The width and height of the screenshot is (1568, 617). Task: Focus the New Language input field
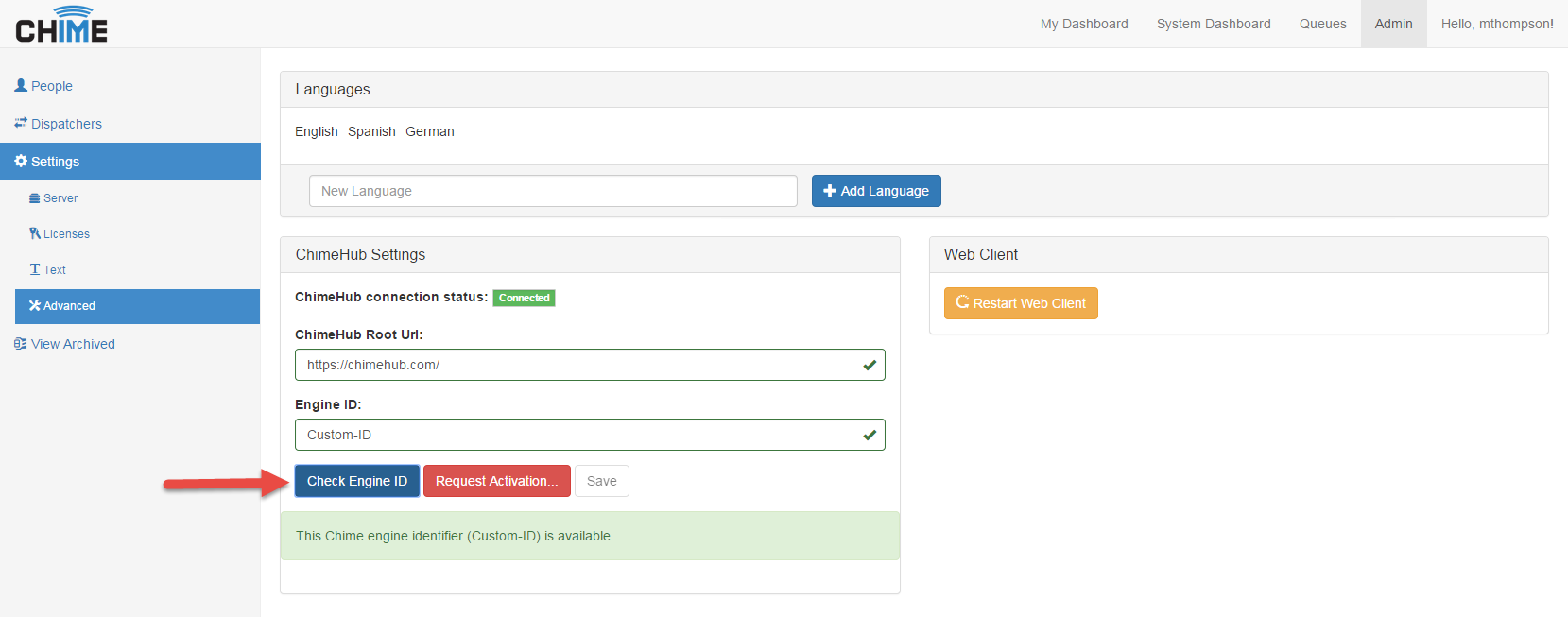(x=553, y=191)
